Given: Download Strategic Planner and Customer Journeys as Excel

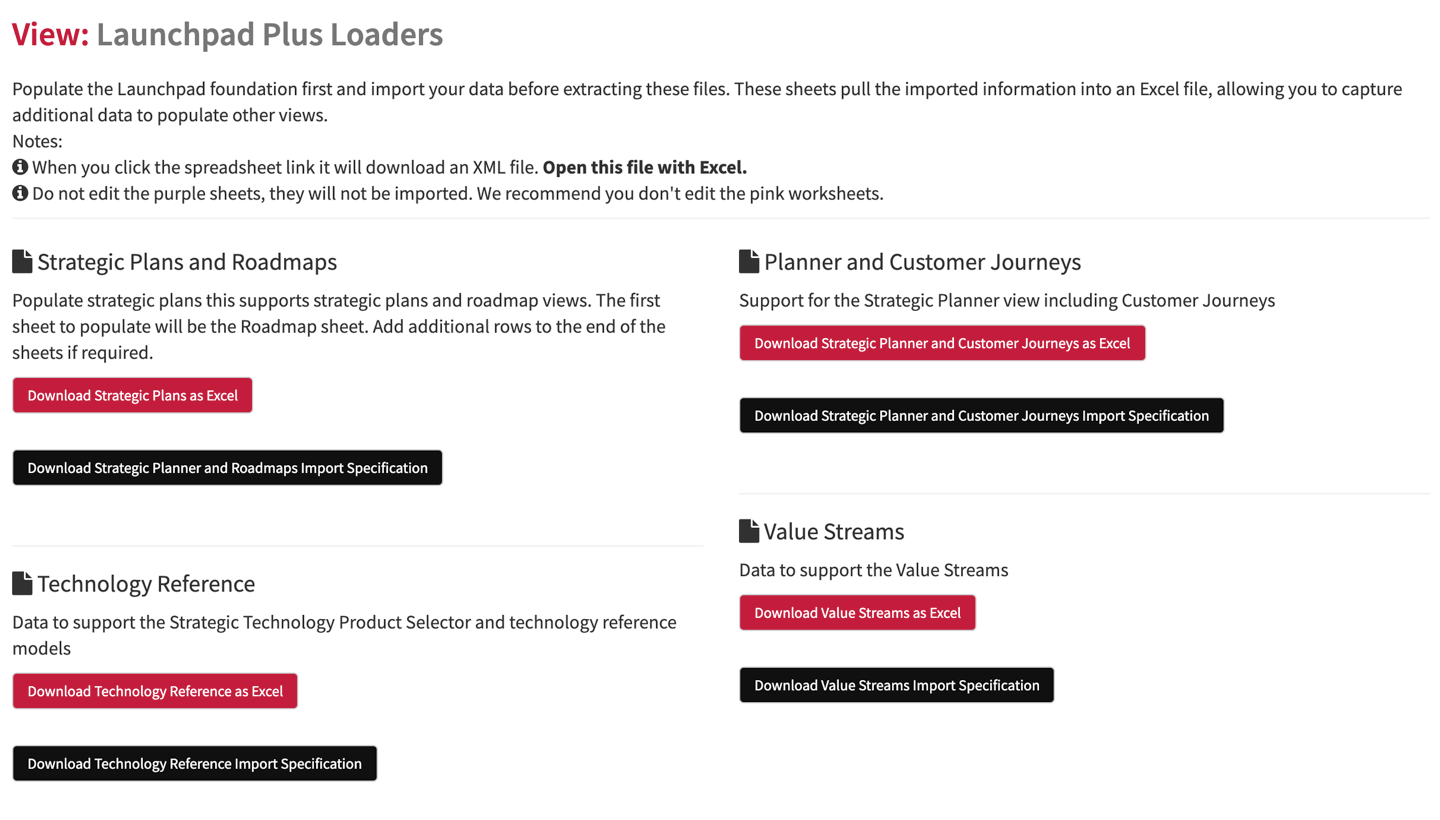Looking at the screenshot, I should click(x=942, y=343).
